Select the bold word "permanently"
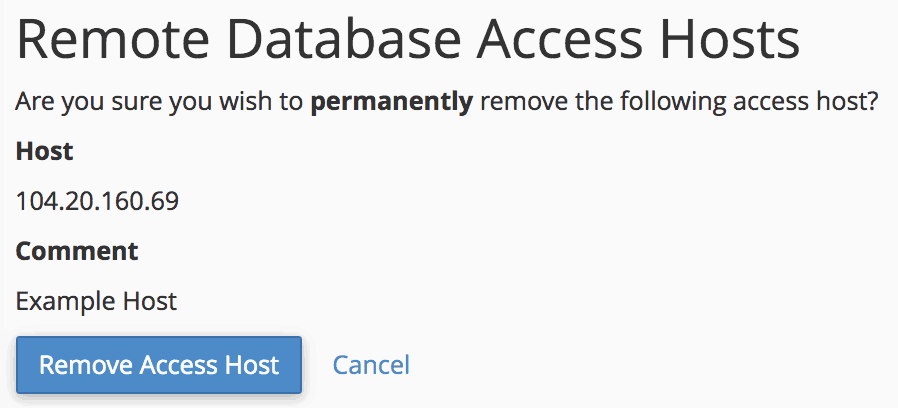 click(391, 103)
